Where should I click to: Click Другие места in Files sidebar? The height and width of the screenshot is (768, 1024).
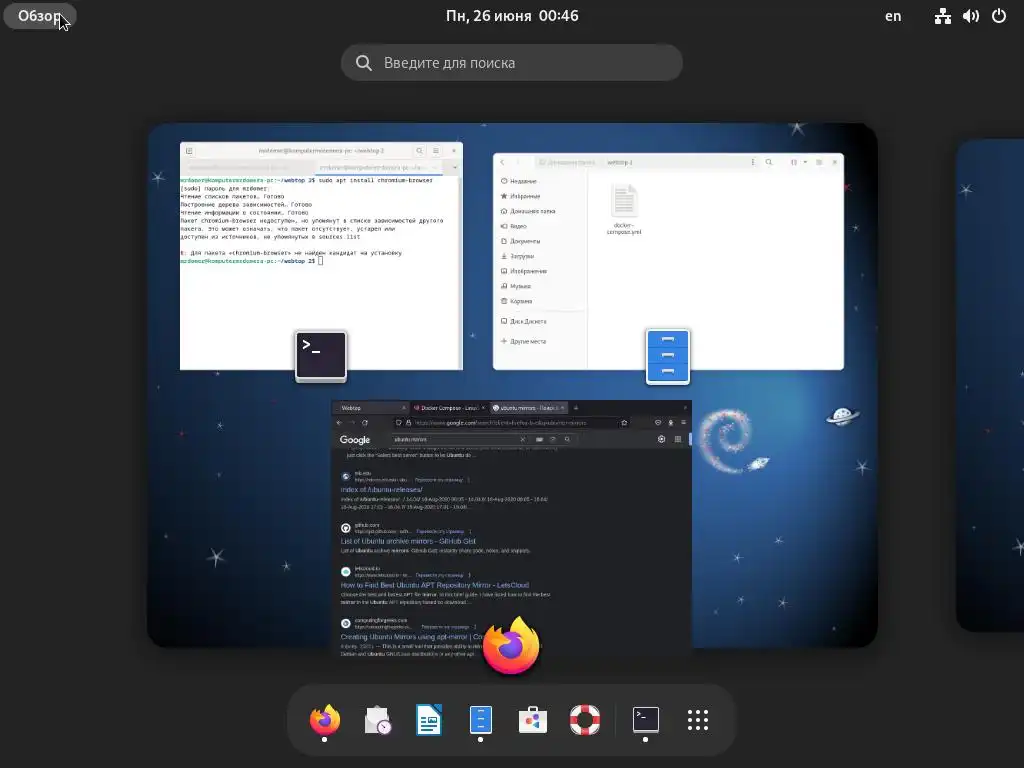[x=528, y=342]
